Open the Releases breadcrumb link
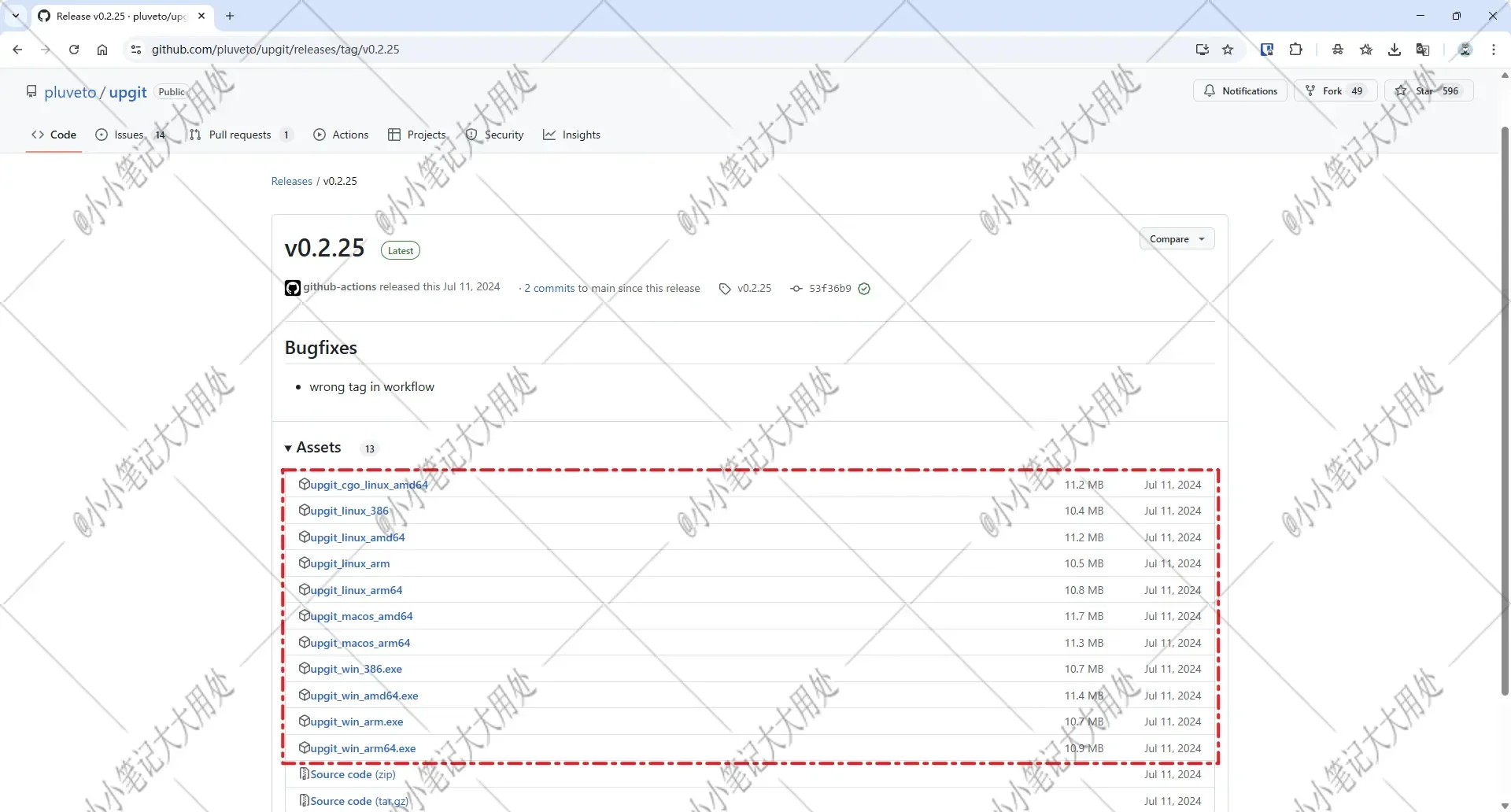 pyautogui.click(x=292, y=181)
